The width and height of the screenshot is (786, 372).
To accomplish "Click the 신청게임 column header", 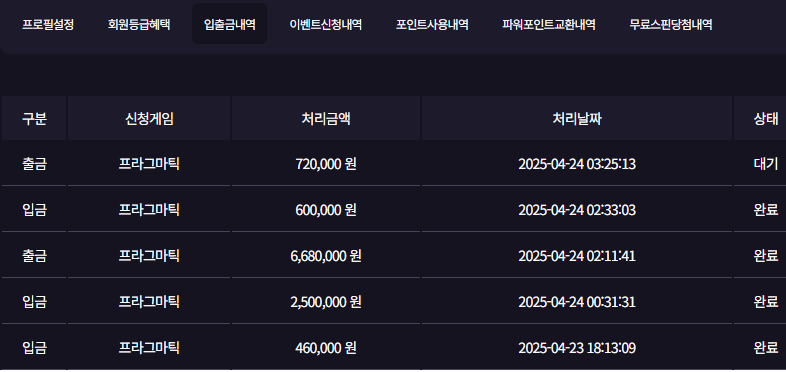I will [x=149, y=119].
